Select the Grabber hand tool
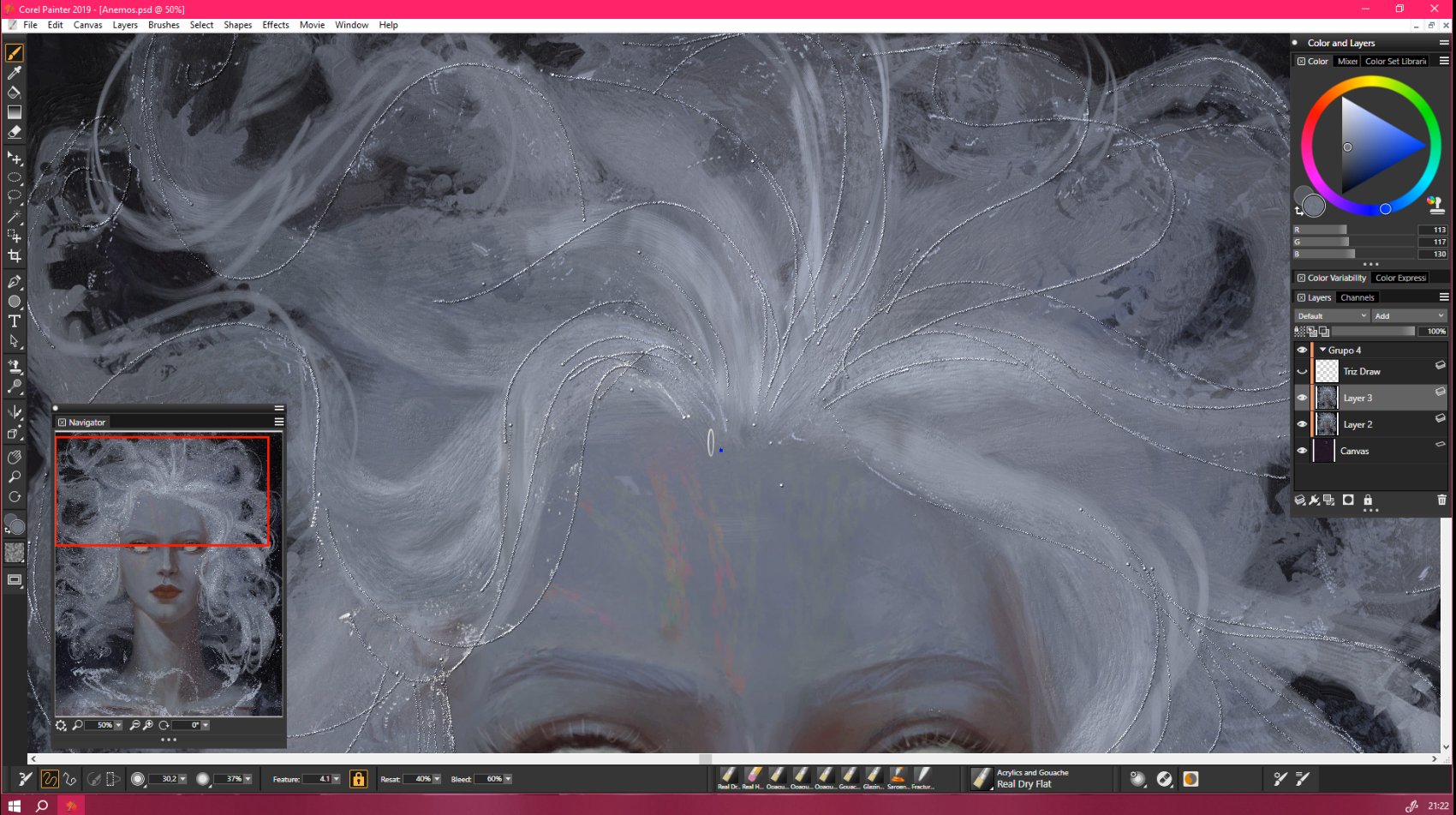Image resolution: width=1456 pixels, height=815 pixels. (x=15, y=458)
